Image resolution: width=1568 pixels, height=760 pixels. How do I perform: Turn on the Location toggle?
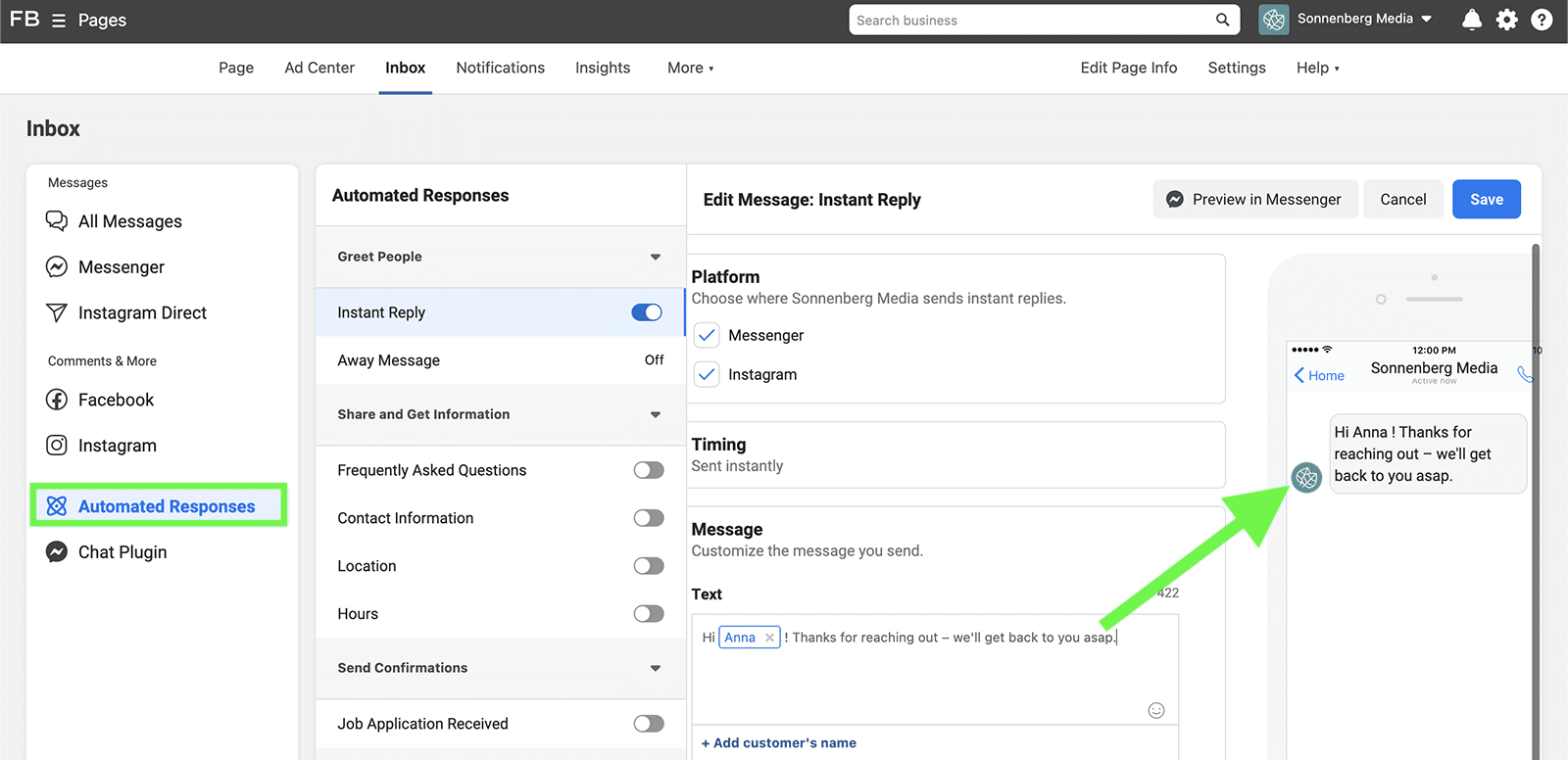coord(649,566)
